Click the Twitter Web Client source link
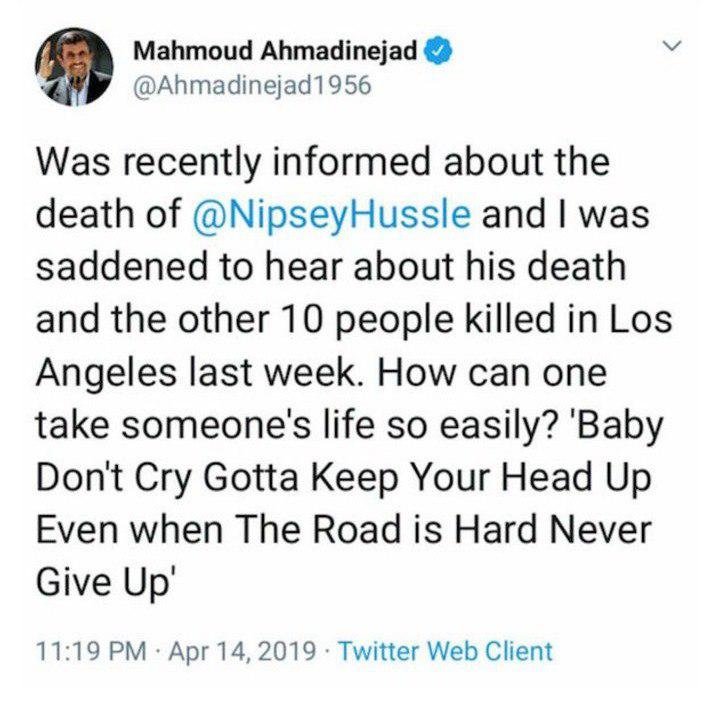The image size is (719, 702). [445, 651]
